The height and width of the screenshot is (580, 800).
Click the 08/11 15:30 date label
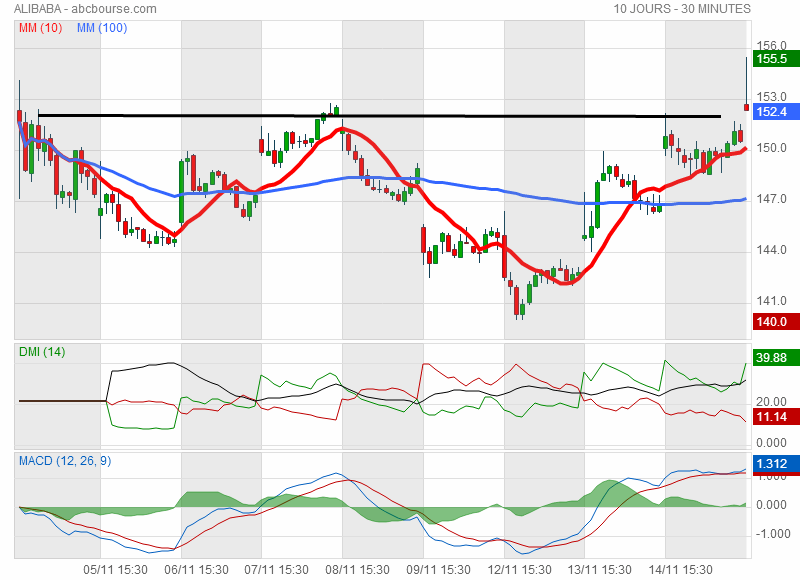tap(357, 570)
